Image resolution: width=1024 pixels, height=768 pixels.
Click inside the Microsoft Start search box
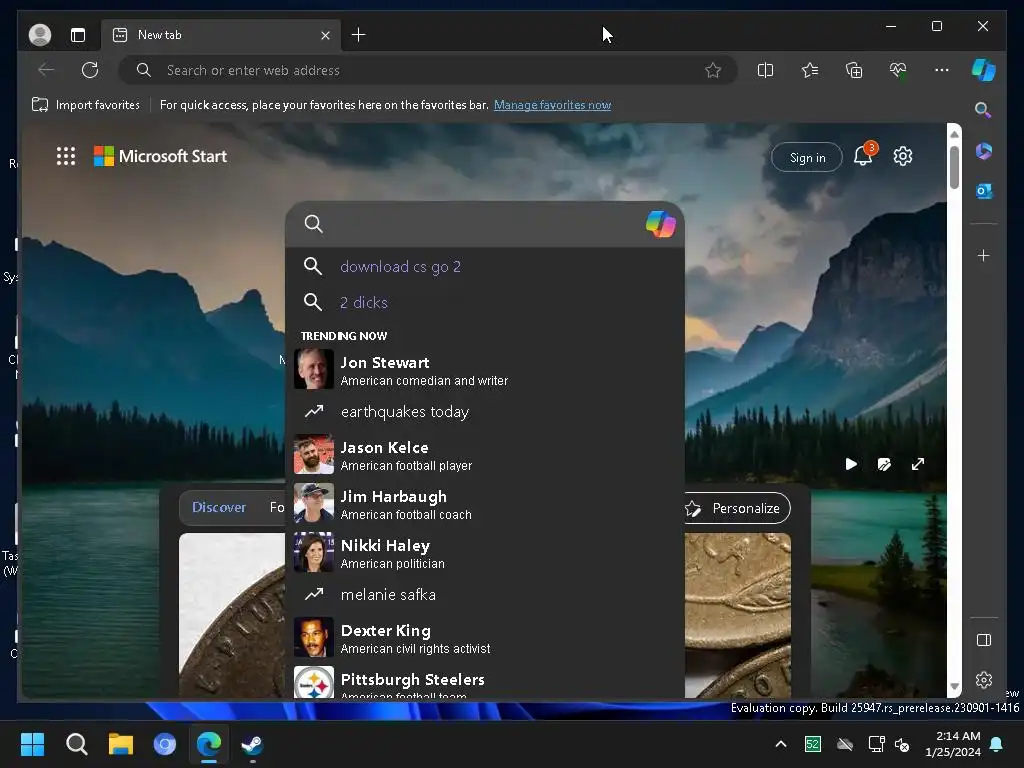(x=483, y=224)
